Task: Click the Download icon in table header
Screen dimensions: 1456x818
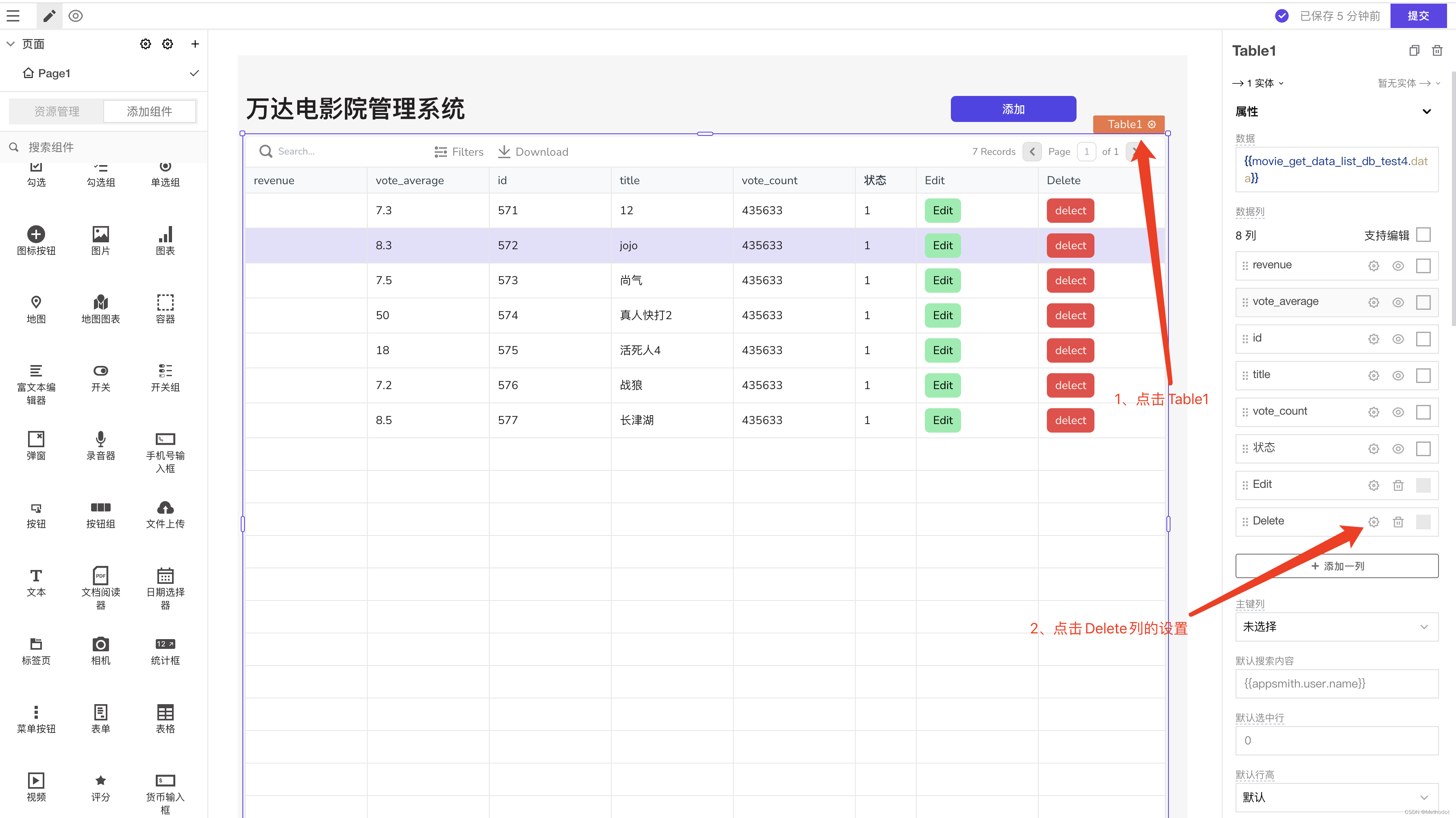Action: pos(503,151)
